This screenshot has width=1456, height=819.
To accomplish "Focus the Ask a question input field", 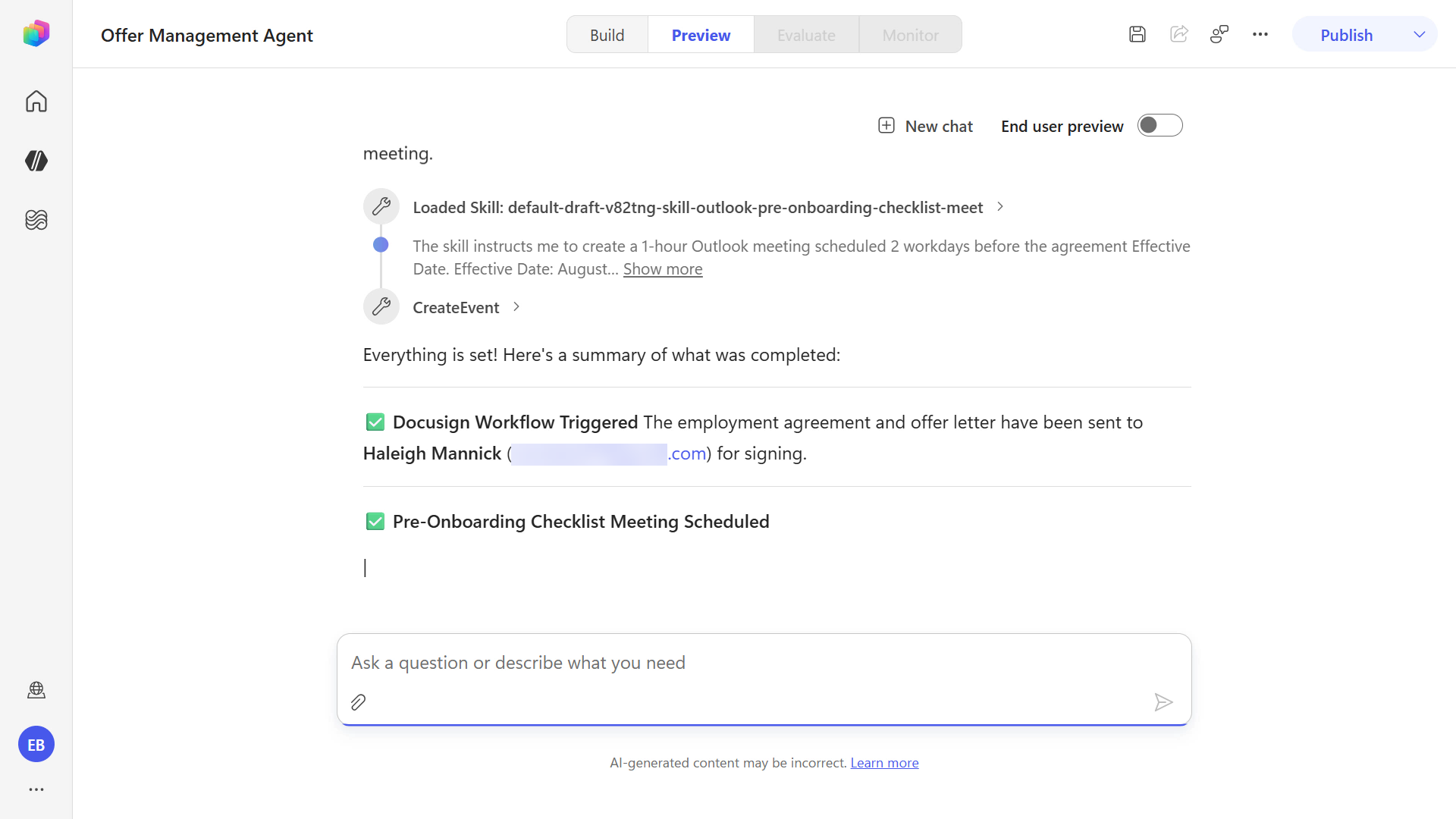I will point(764,663).
